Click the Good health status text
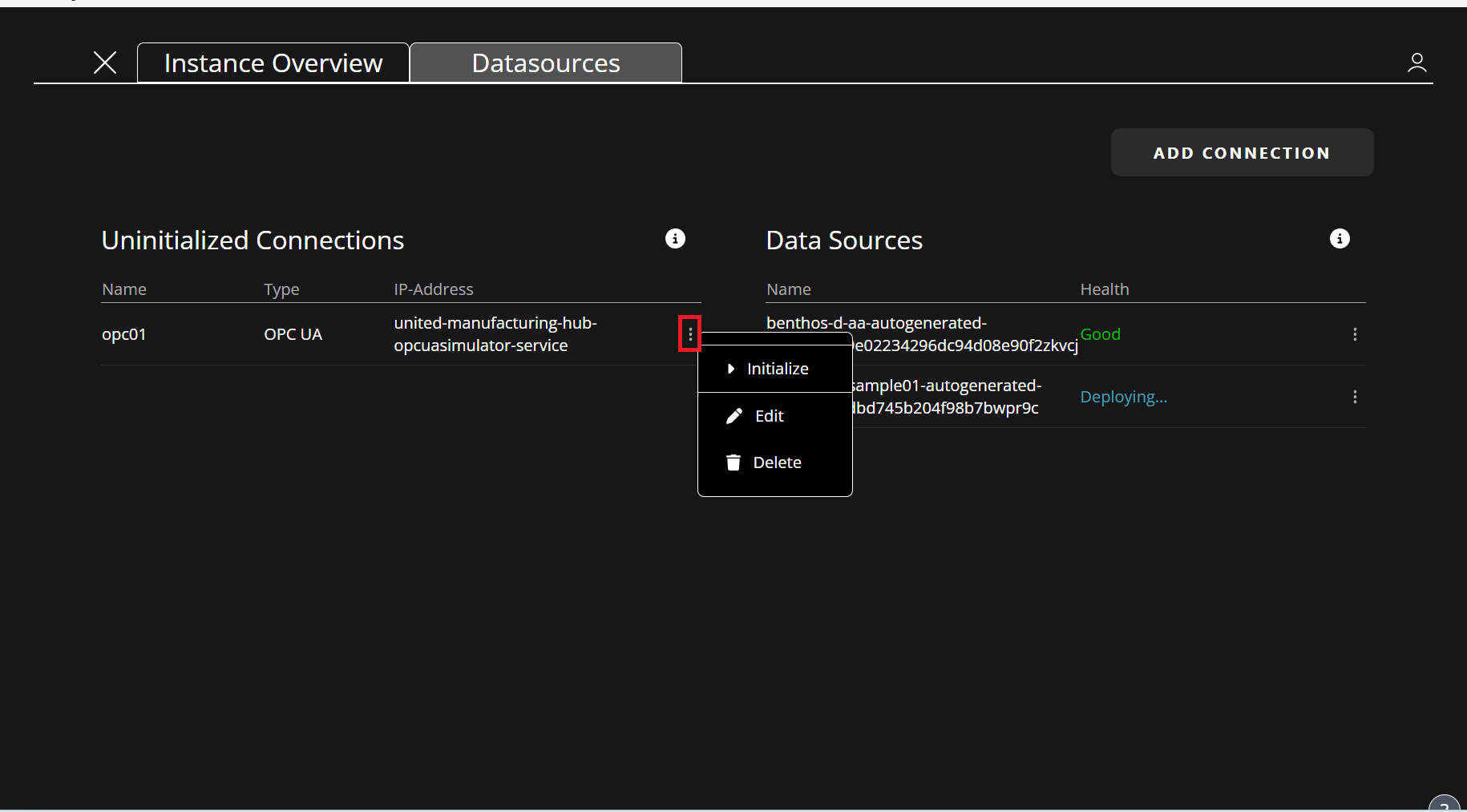This screenshot has height=812, width=1467. pos(1100,334)
